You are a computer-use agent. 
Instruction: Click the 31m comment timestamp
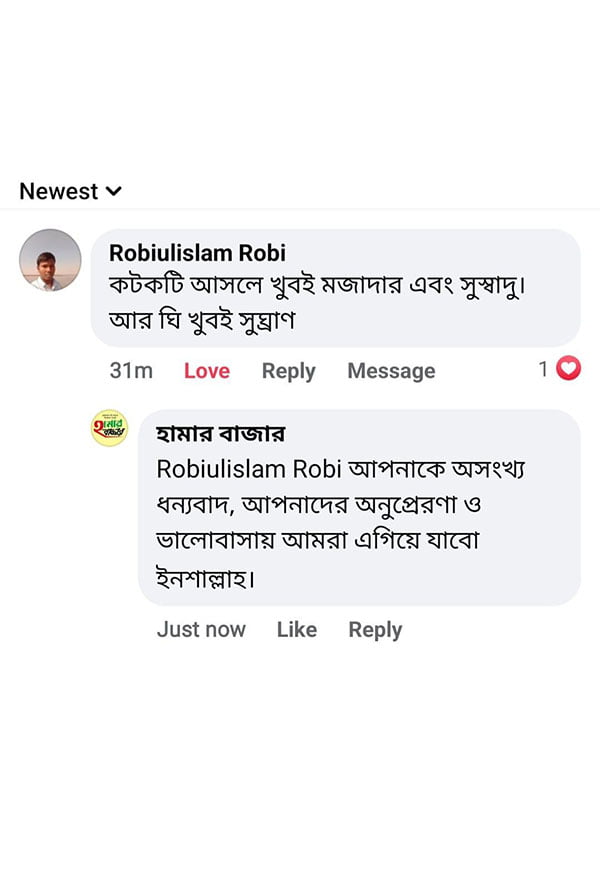[x=131, y=371]
